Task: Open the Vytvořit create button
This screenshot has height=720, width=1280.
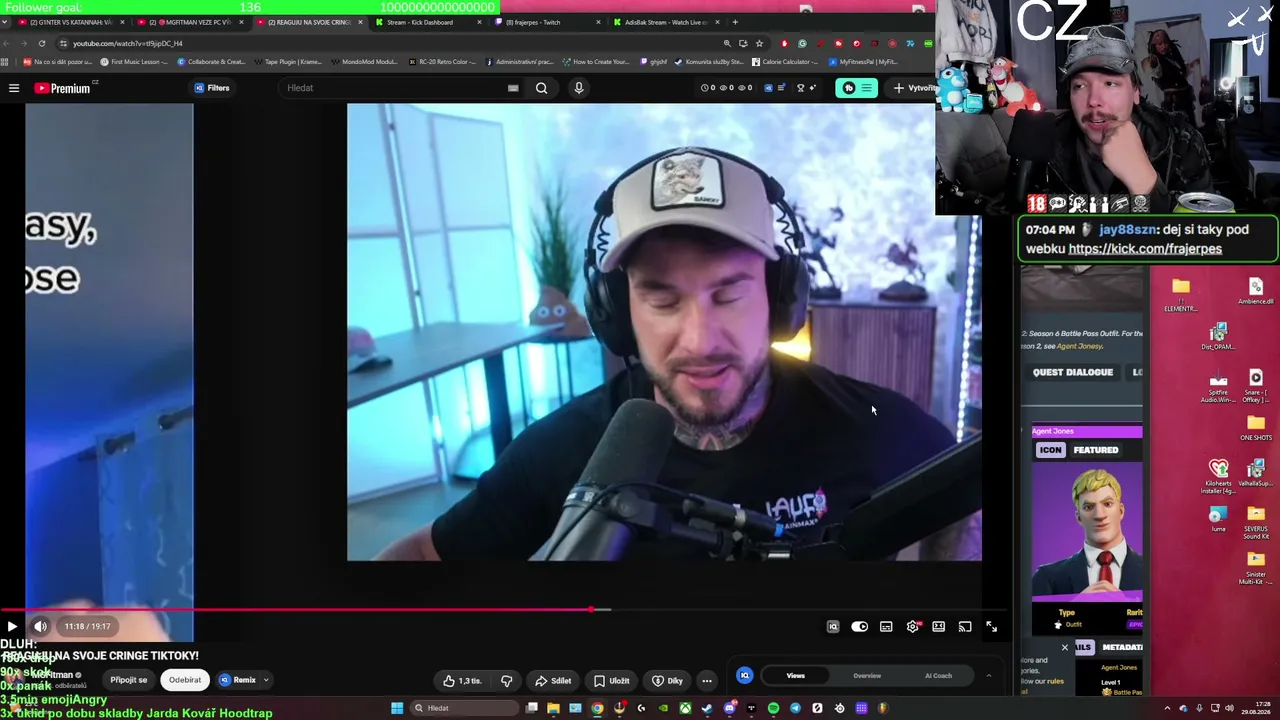Action: (914, 88)
